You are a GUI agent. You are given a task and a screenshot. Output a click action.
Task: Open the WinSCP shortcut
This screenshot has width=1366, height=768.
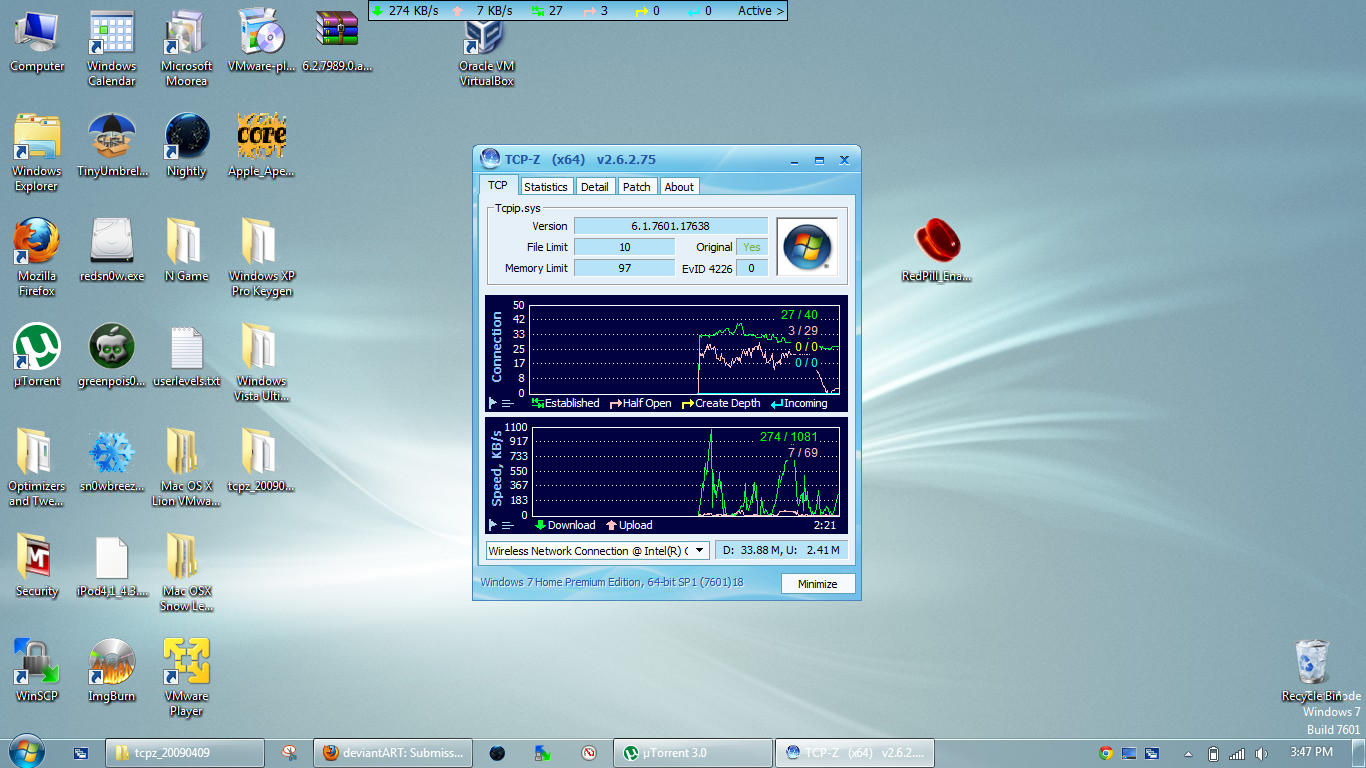coord(37,671)
